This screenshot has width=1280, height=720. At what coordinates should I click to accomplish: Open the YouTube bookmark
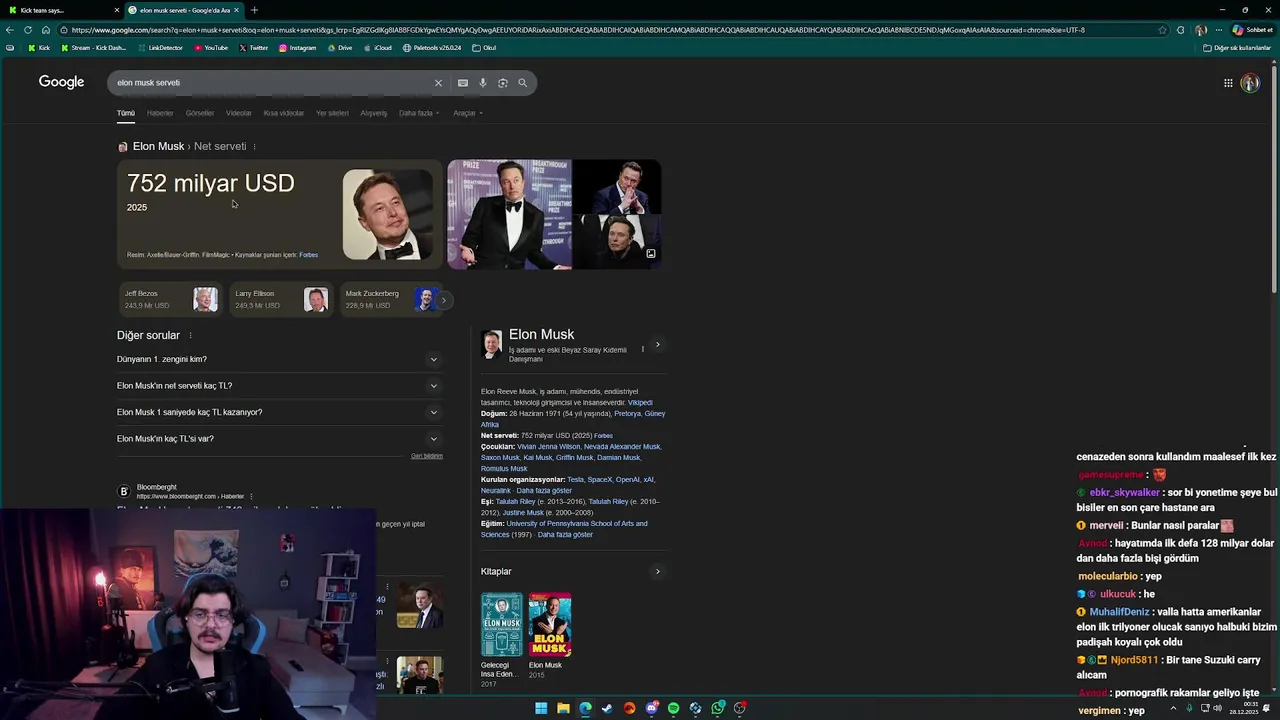[211, 48]
